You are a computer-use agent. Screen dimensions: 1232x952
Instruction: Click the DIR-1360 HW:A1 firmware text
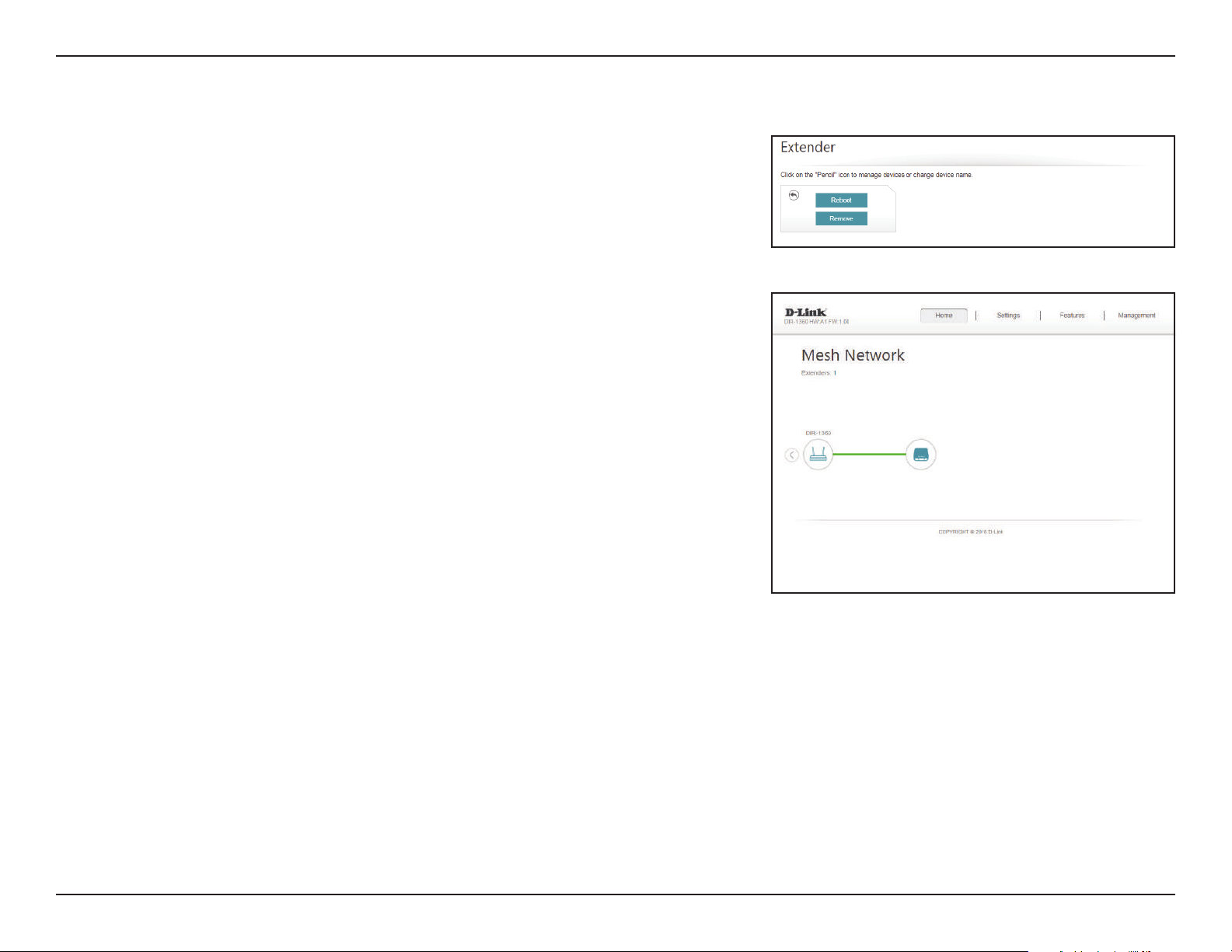tap(817, 322)
